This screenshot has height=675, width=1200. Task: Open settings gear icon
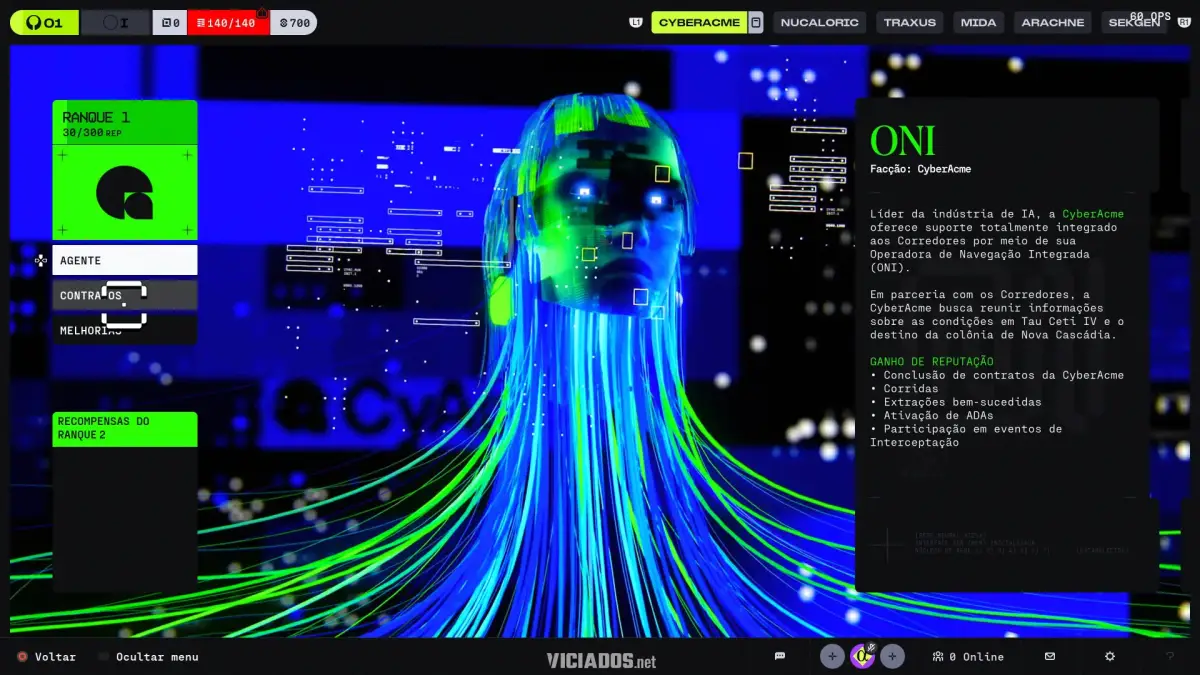(1110, 656)
